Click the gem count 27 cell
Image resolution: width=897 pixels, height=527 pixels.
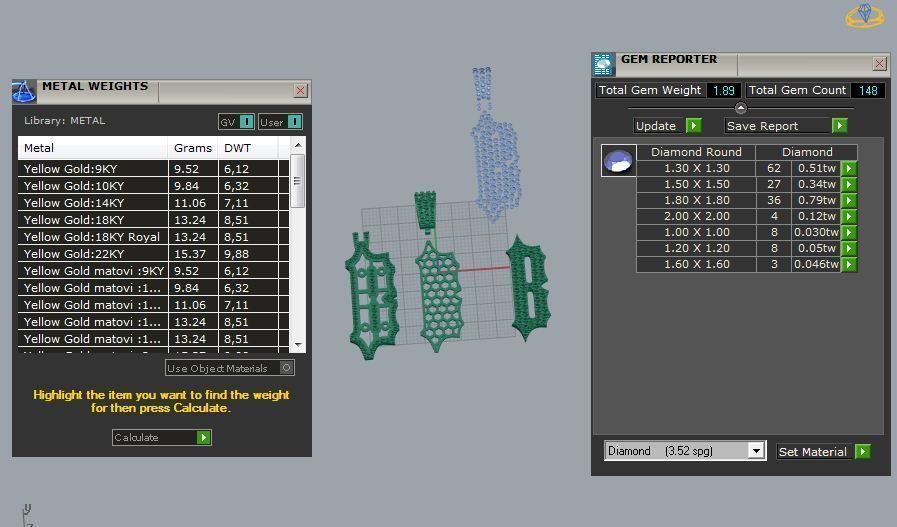point(773,184)
